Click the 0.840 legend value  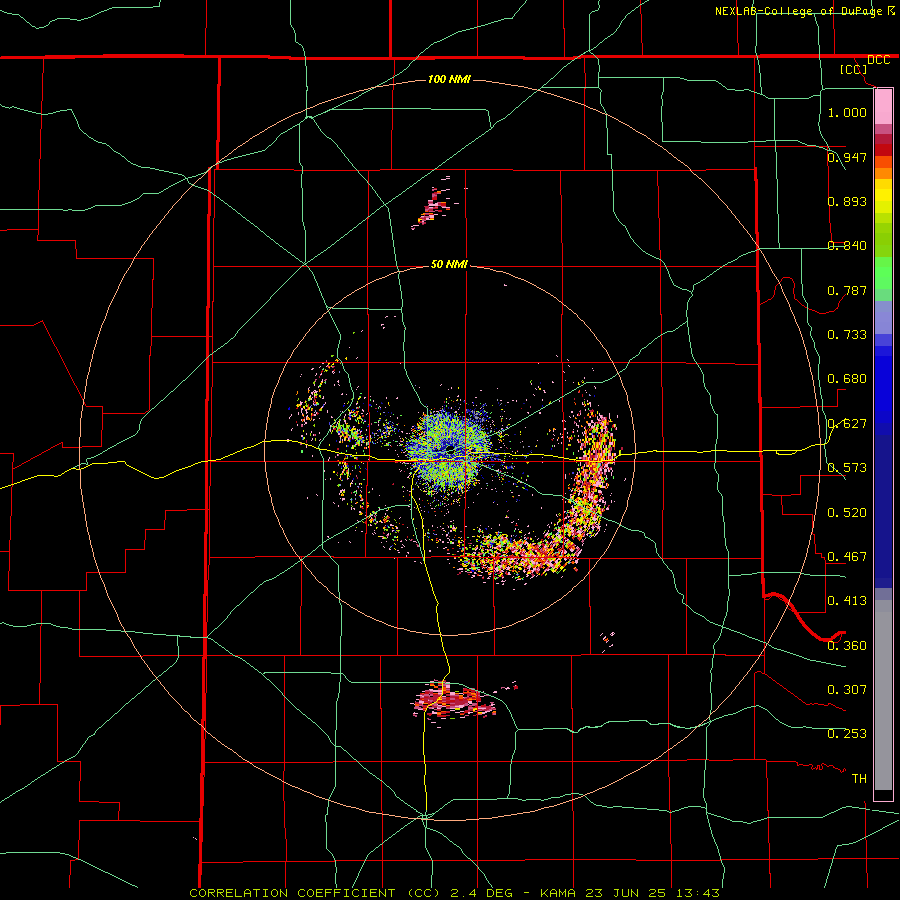pos(847,246)
